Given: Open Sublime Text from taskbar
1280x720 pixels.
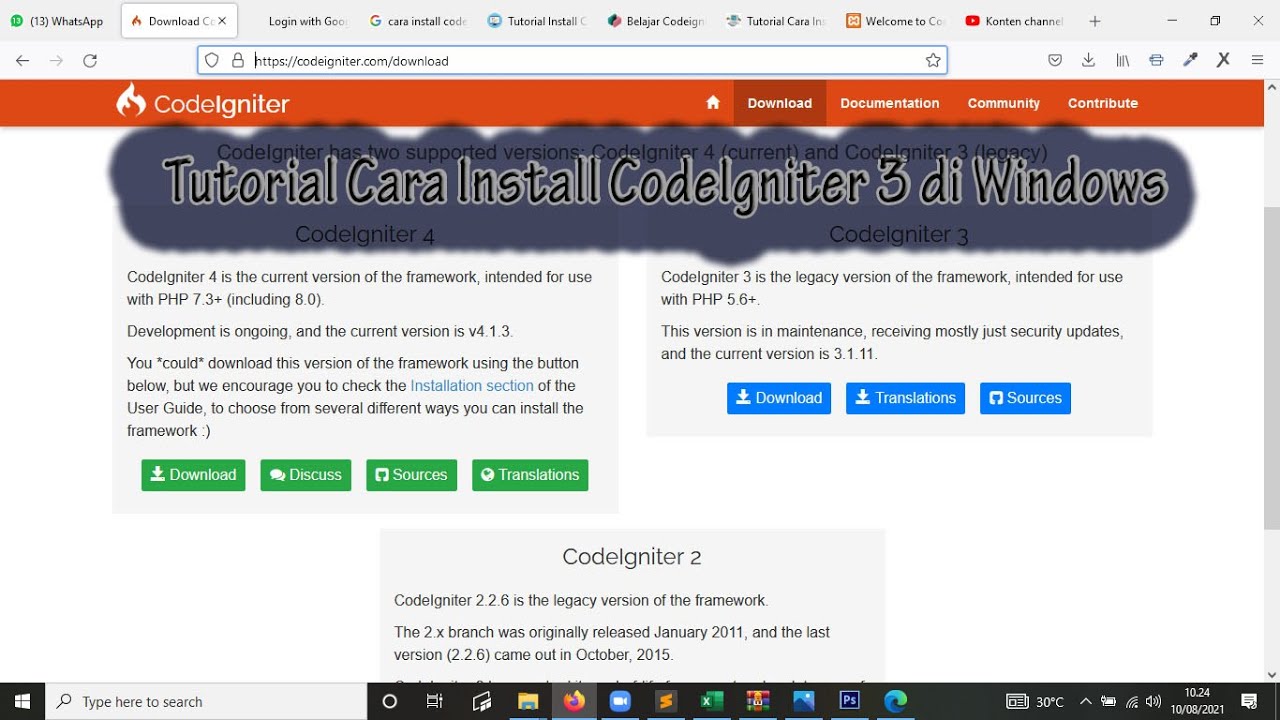Looking at the screenshot, I should coord(666,701).
